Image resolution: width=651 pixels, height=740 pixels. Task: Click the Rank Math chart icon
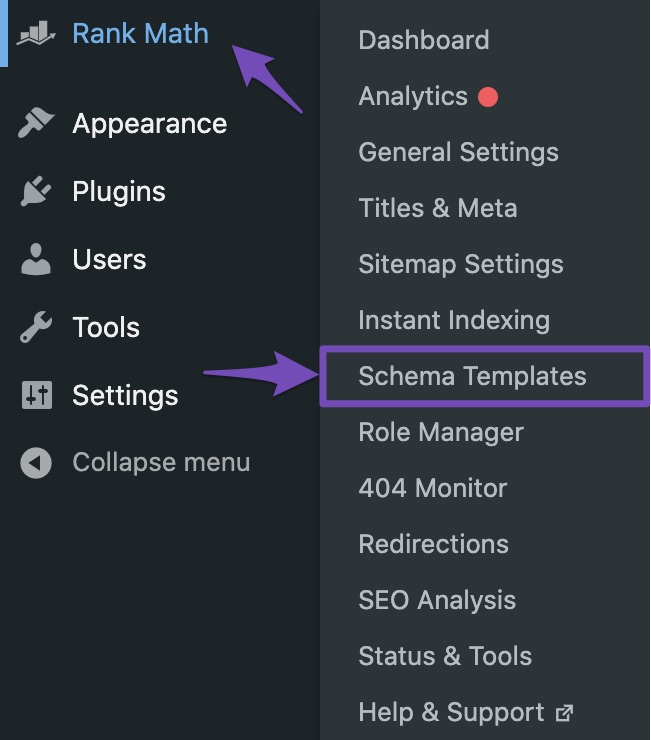(x=37, y=34)
